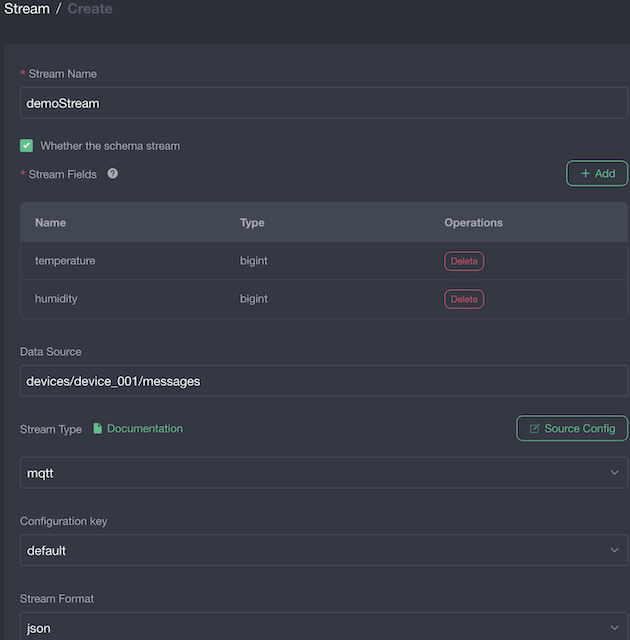
Task: Delete the humidity field row
Action: 464,299
